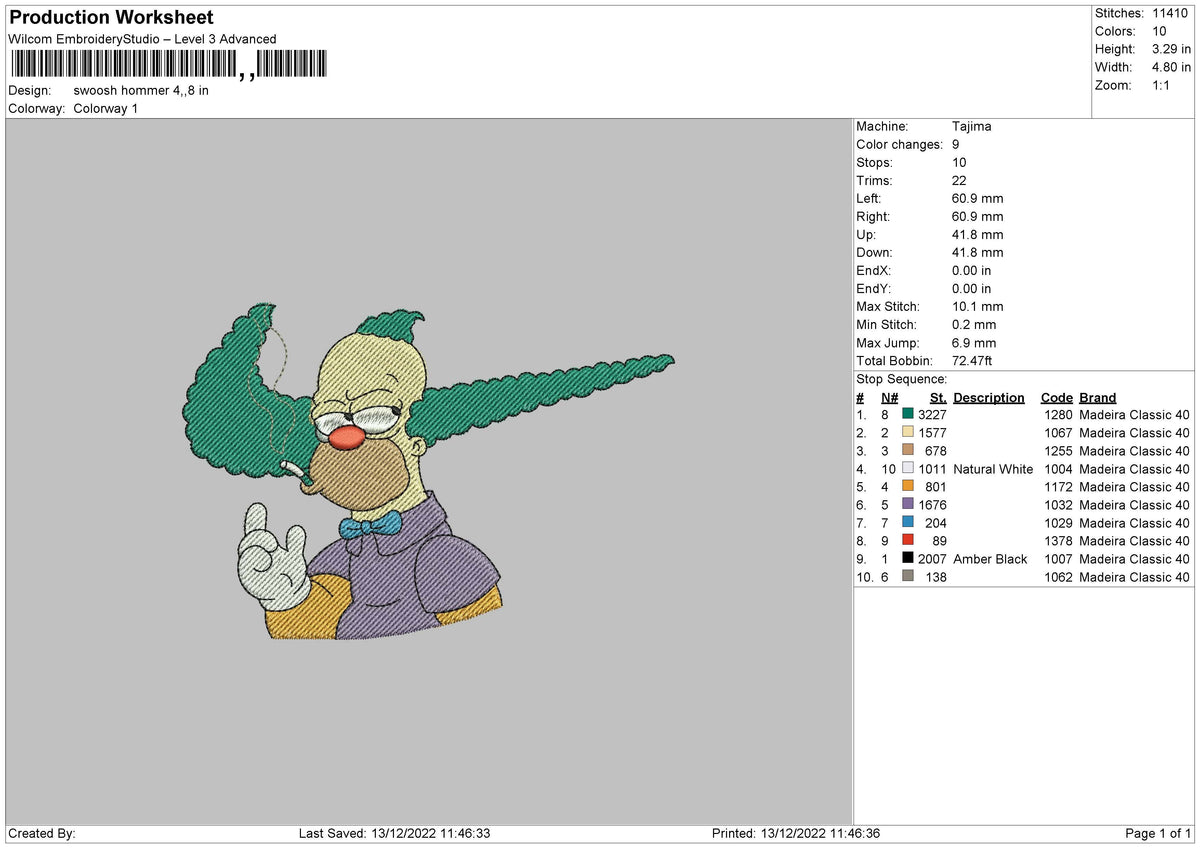Click the Stitches count 11410 value
Screen dimensions: 1200x848
tap(1170, 13)
